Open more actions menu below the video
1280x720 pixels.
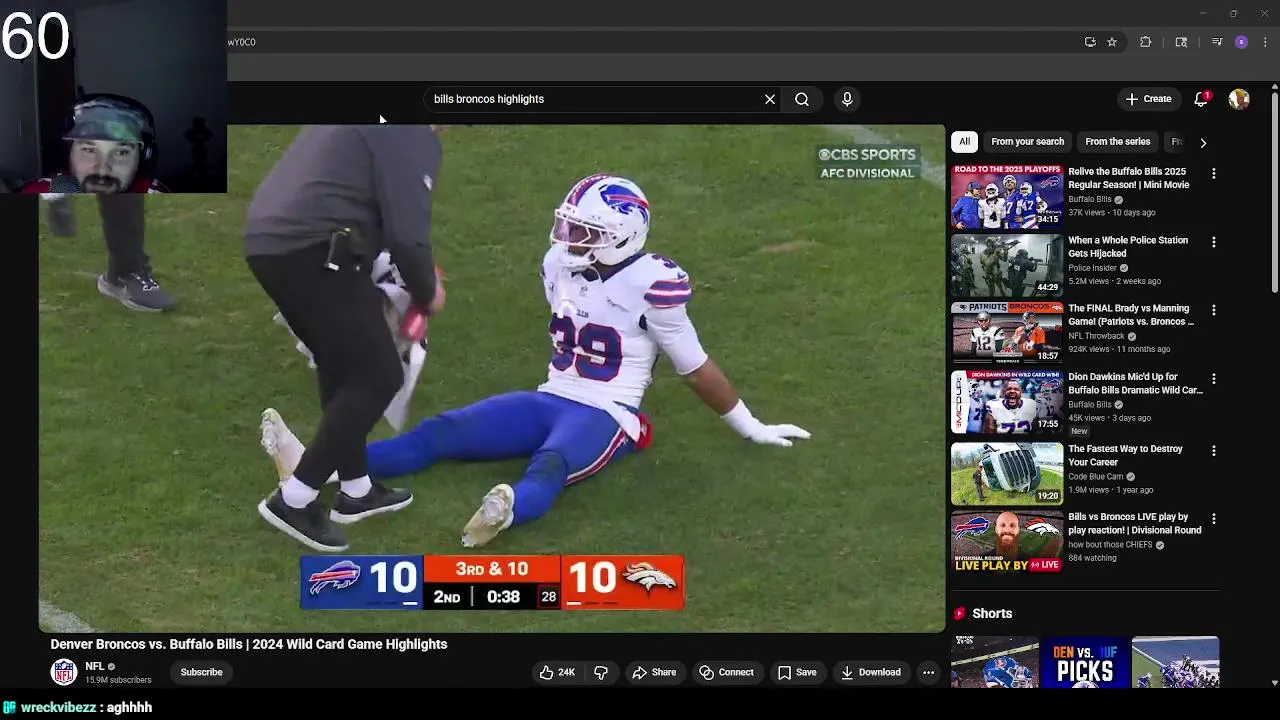coord(928,672)
